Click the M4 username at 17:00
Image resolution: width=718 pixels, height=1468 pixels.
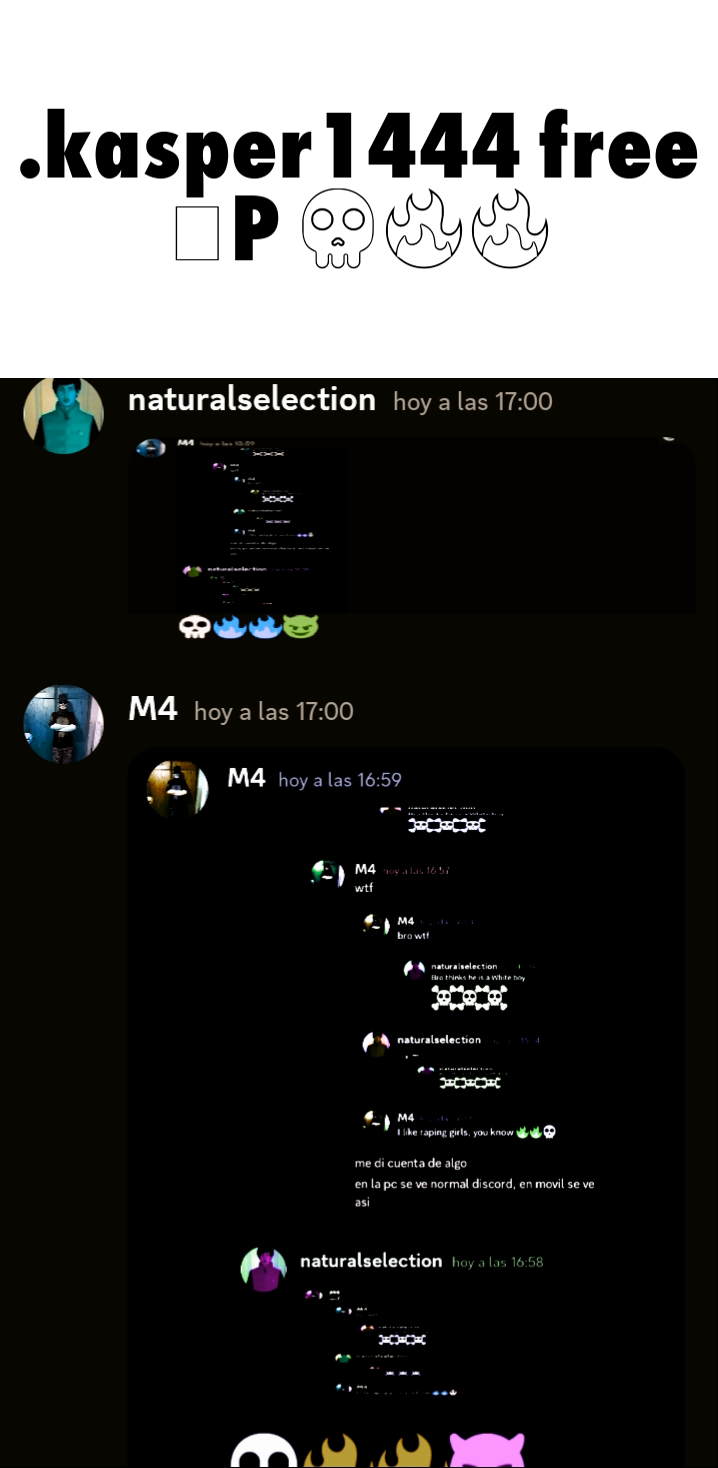coord(153,710)
